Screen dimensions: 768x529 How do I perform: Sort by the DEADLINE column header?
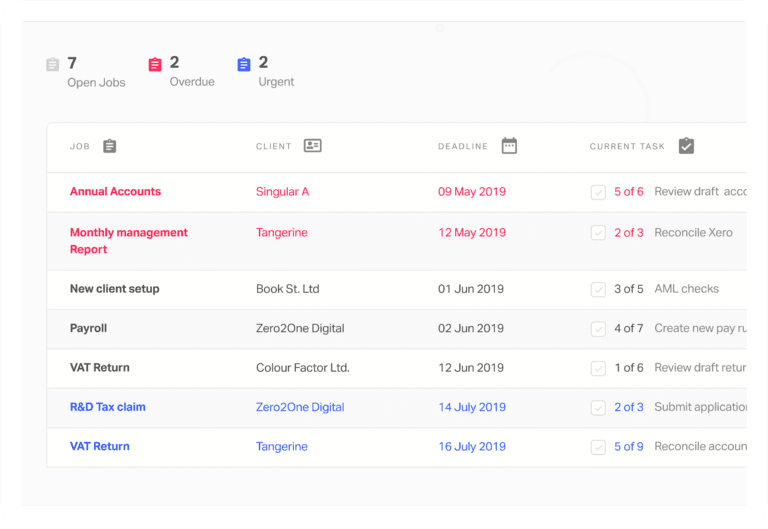pyautogui.click(x=463, y=146)
